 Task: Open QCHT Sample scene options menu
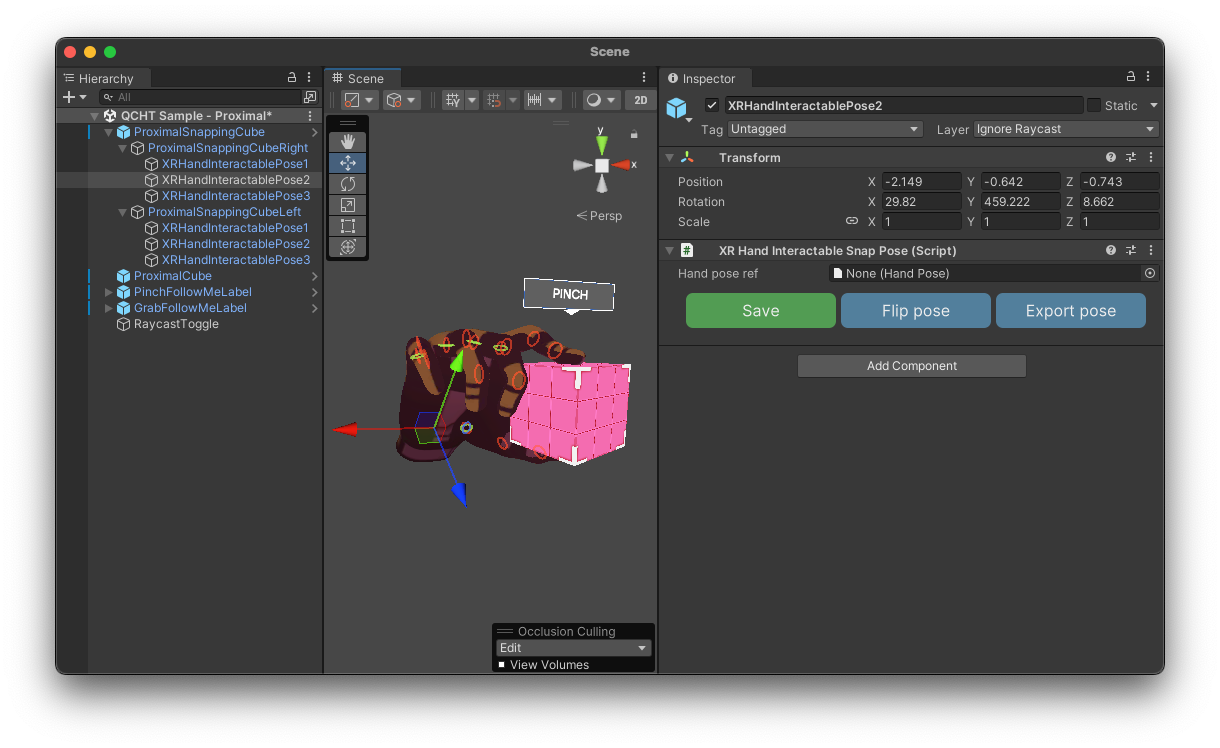310,116
